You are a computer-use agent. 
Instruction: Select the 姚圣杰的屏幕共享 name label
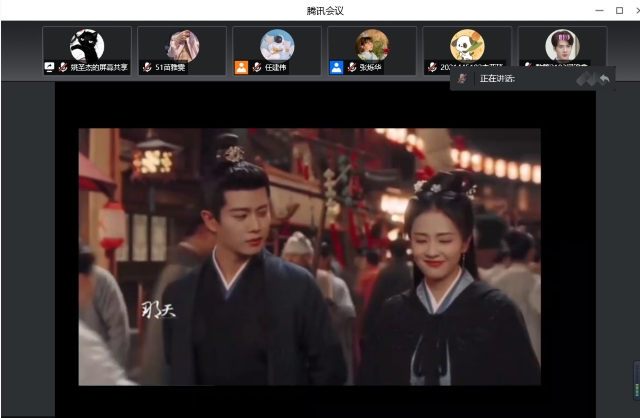(99, 67)
